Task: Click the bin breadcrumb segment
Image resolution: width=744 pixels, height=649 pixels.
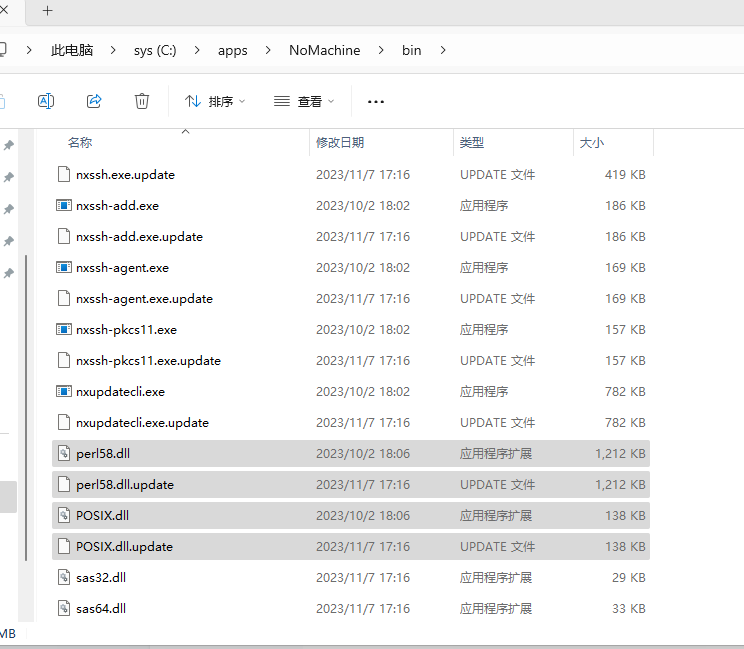Action: tap(411, 50)
